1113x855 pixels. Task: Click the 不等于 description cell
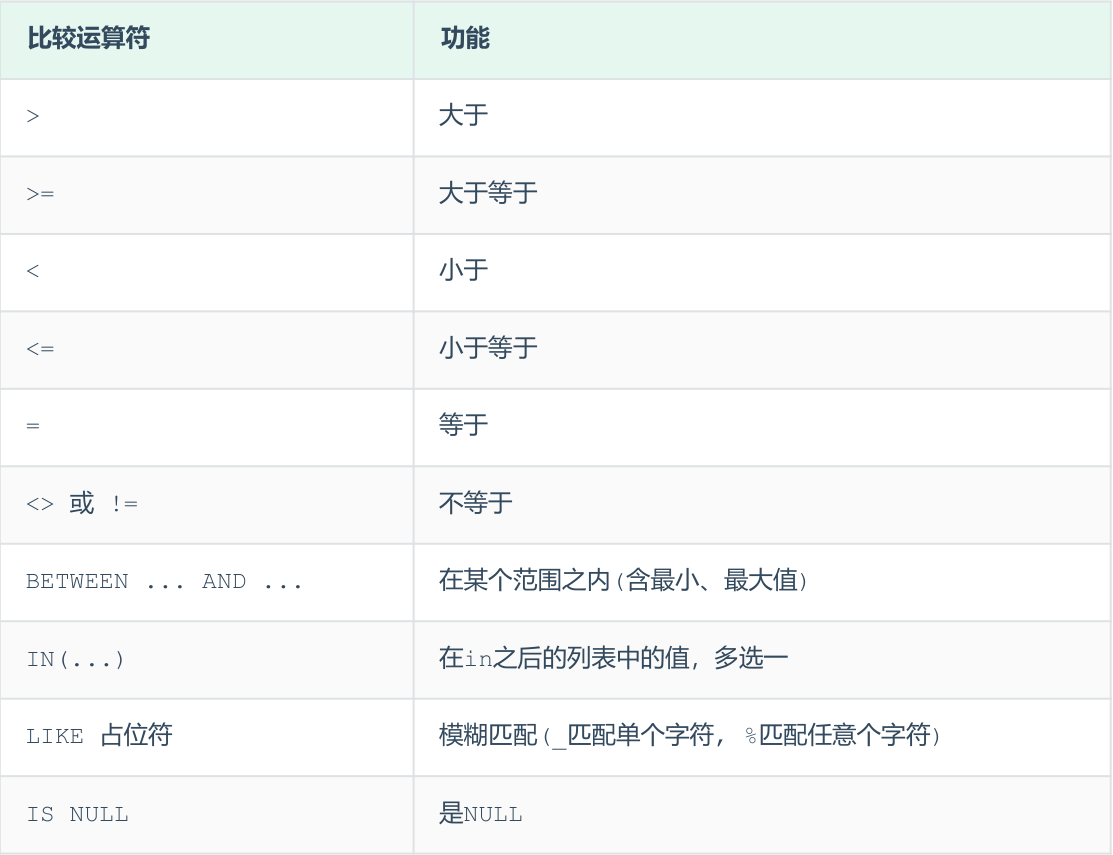(476, 504)
